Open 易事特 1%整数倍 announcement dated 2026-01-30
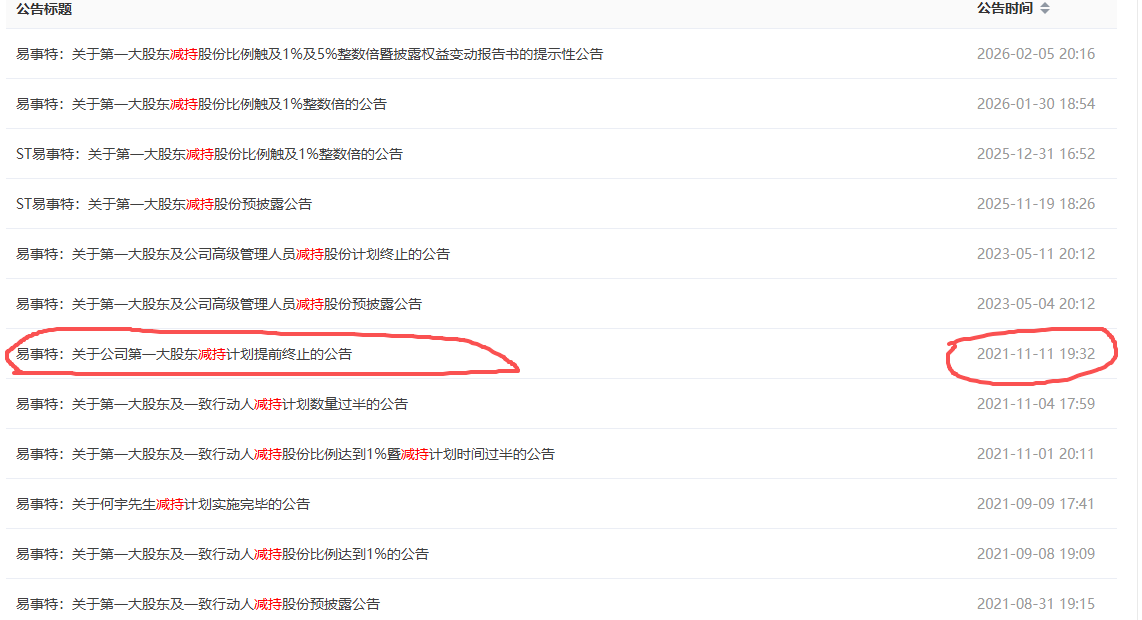Screen dimensions: 1142x620 [202, 104]
